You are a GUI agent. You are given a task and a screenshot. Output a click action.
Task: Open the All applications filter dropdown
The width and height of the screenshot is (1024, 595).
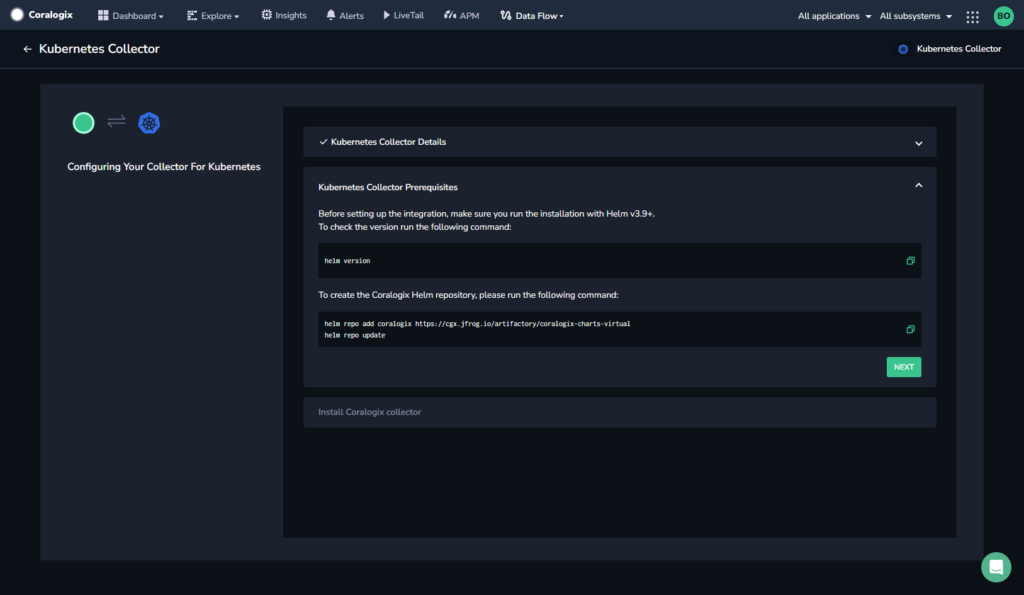click(x=834, y=16)
